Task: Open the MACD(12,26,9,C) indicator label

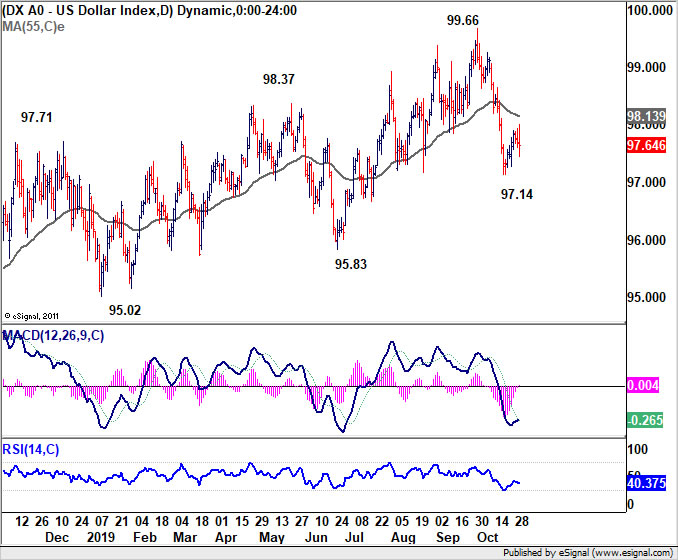Action: click(53, 336)
